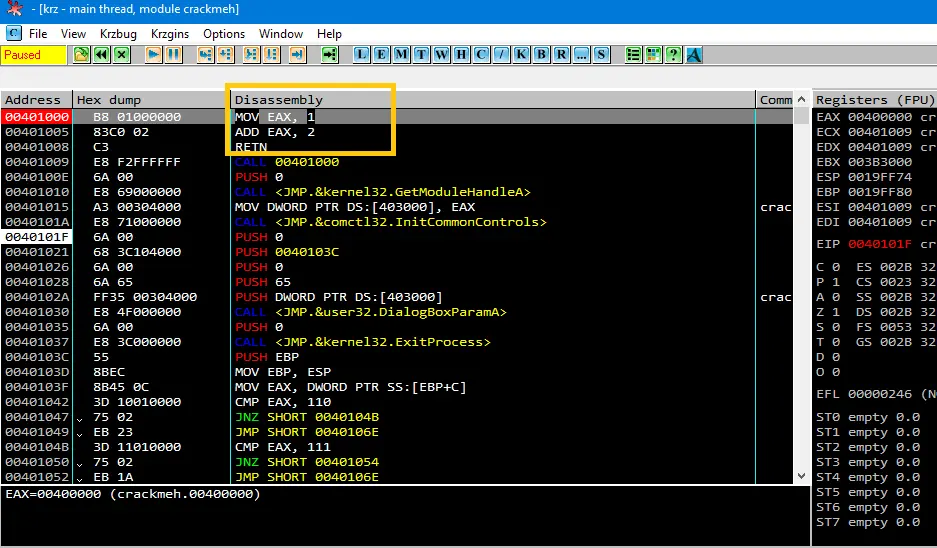Show Threads window via T icon
This screenshot has width=937, height=548.
pyautogui.click(x=421, y=55)
